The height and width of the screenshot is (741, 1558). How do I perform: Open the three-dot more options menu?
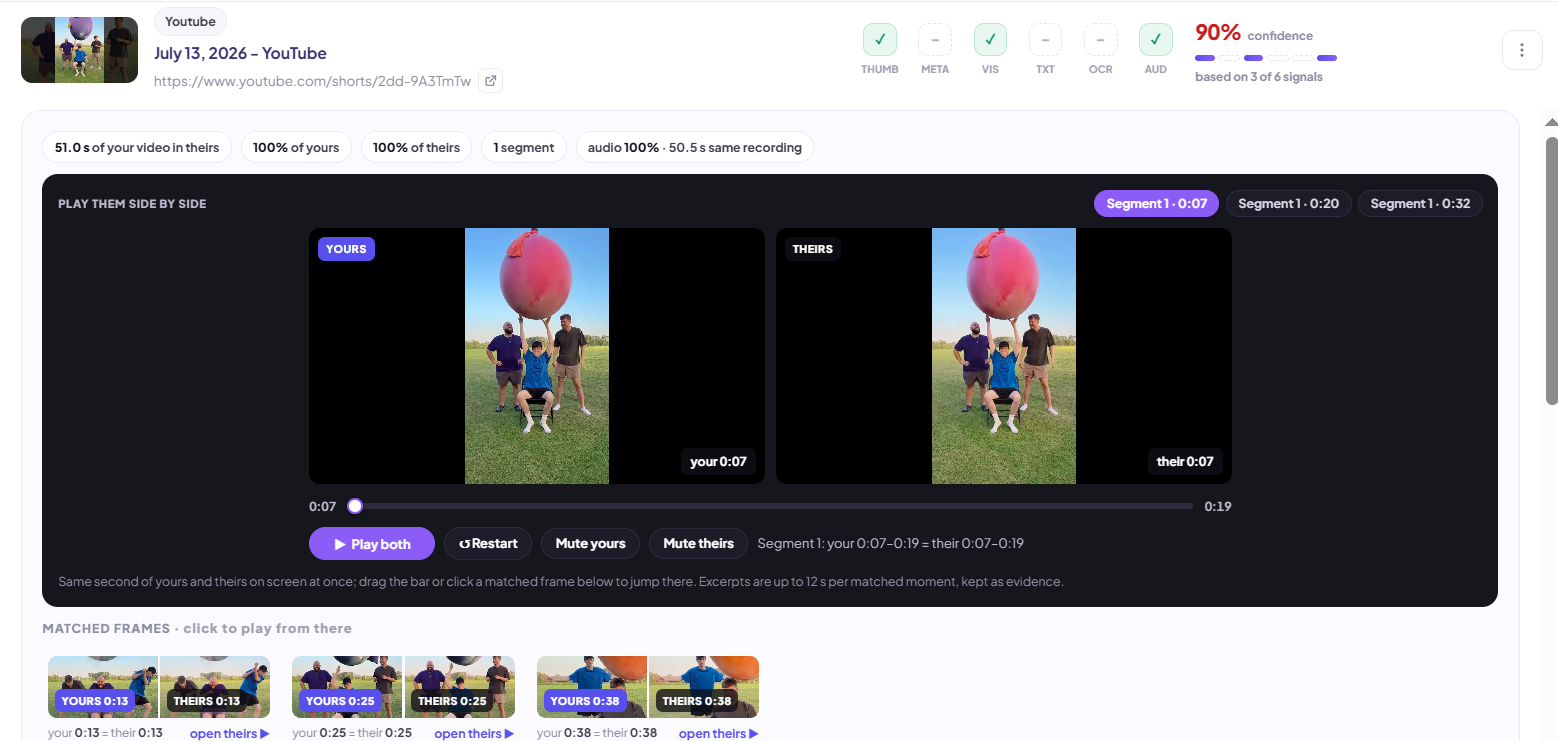click(x=1522, y=50)
